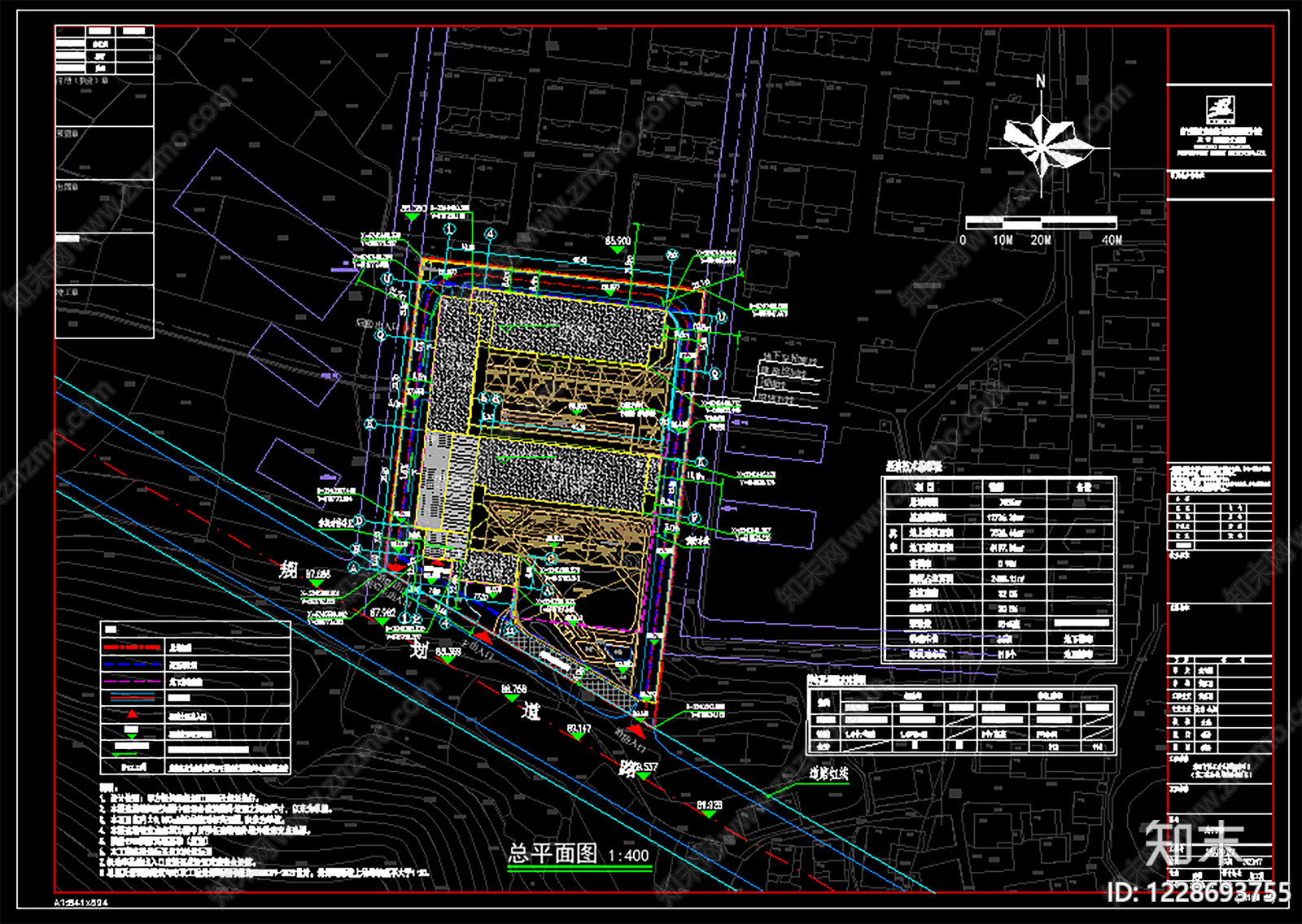Viewport: 1302px width, 924px height.
Task: Click the magenta dashed line legend sample
Action: point(132,682)
